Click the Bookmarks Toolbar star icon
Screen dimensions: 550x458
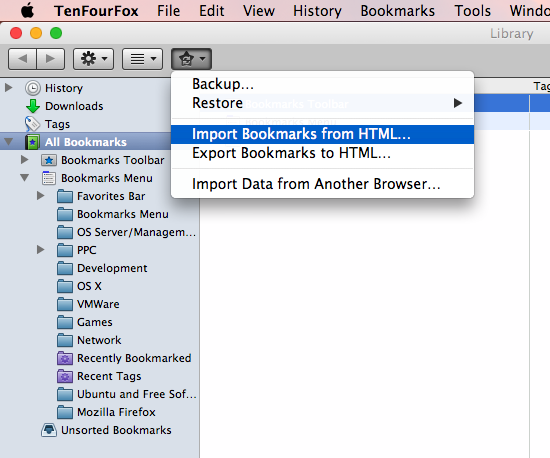pos(49,160)
